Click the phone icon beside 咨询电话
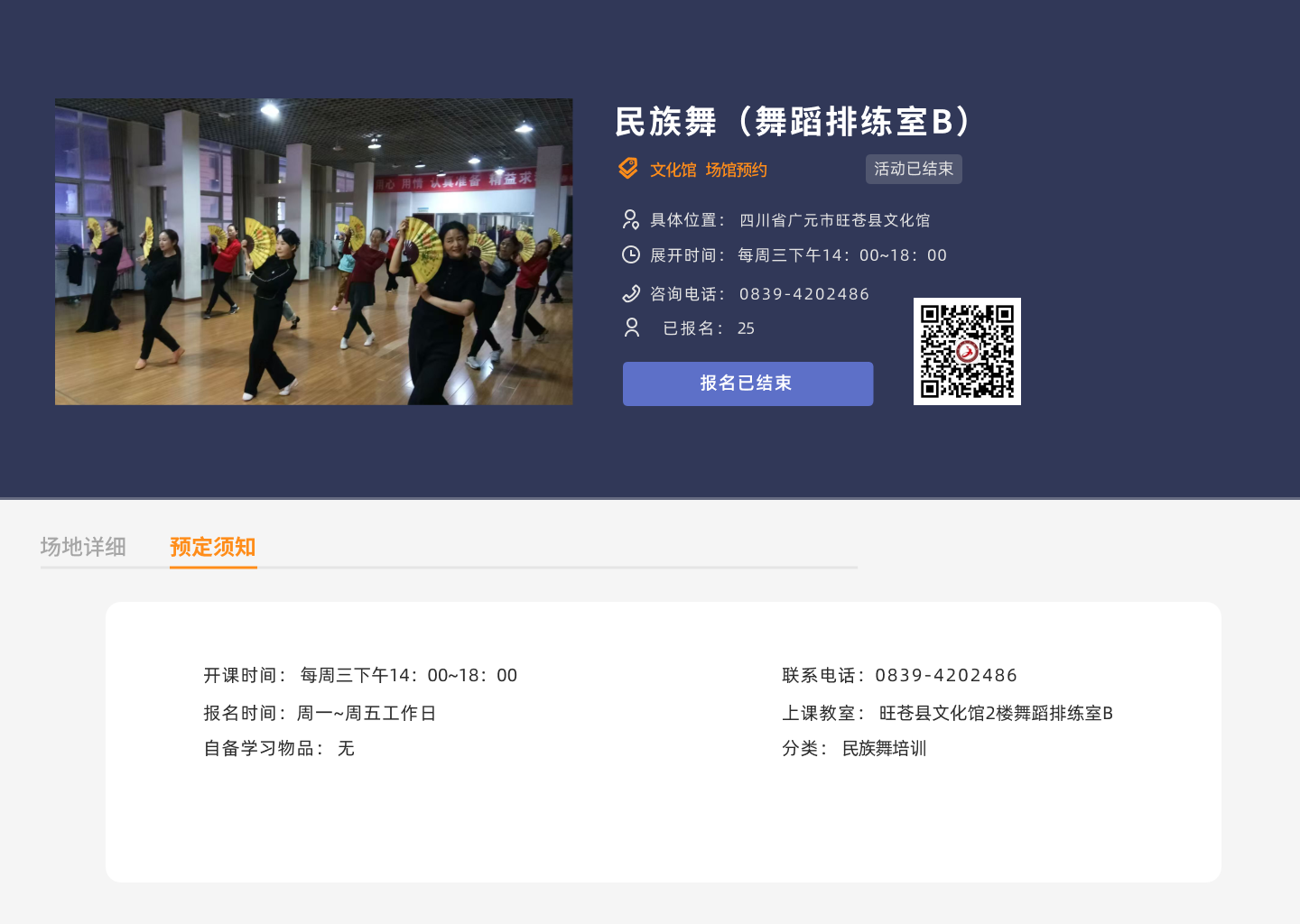 [631, 293]
